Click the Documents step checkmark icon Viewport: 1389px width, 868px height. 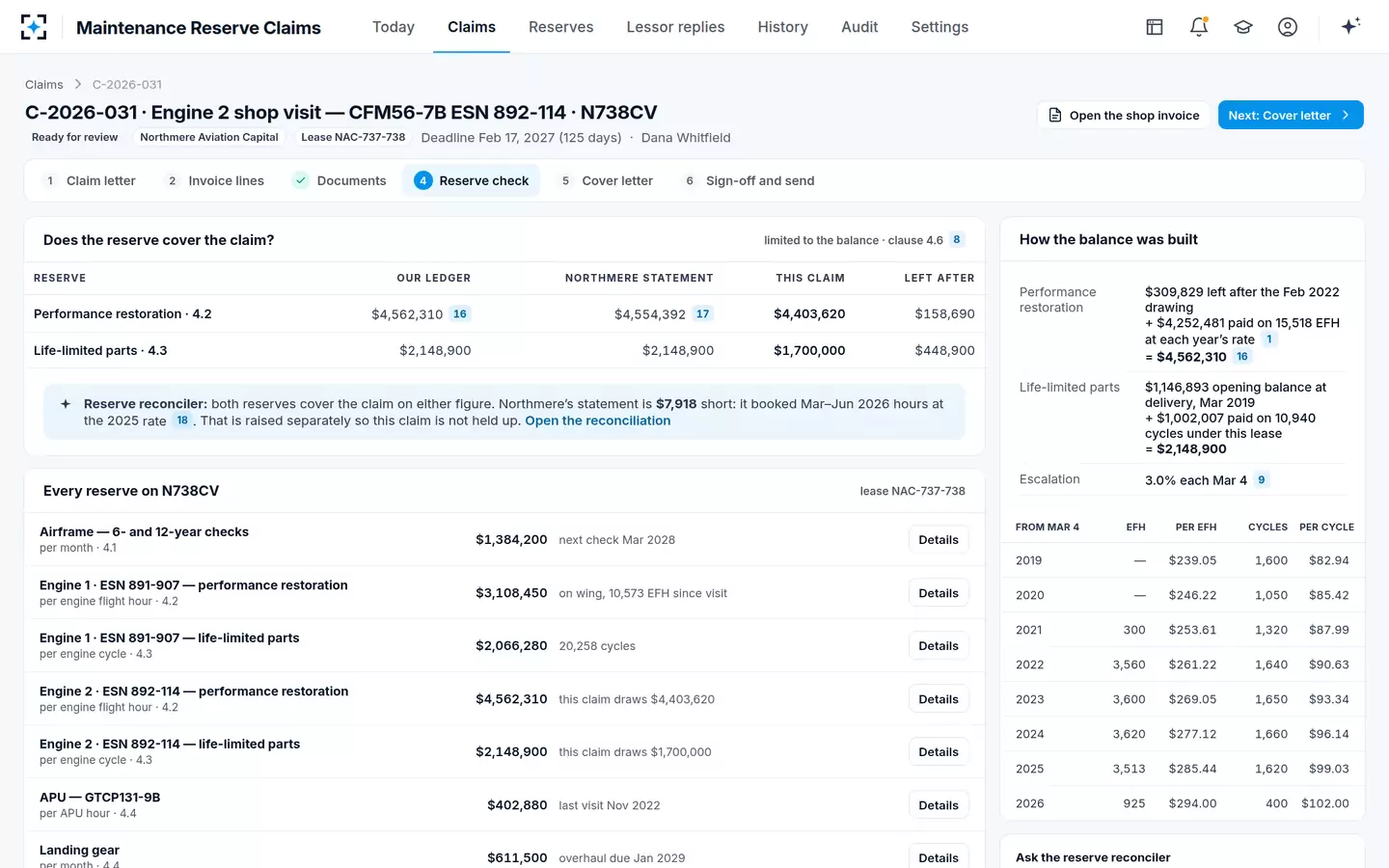click(x=301, y=180)
